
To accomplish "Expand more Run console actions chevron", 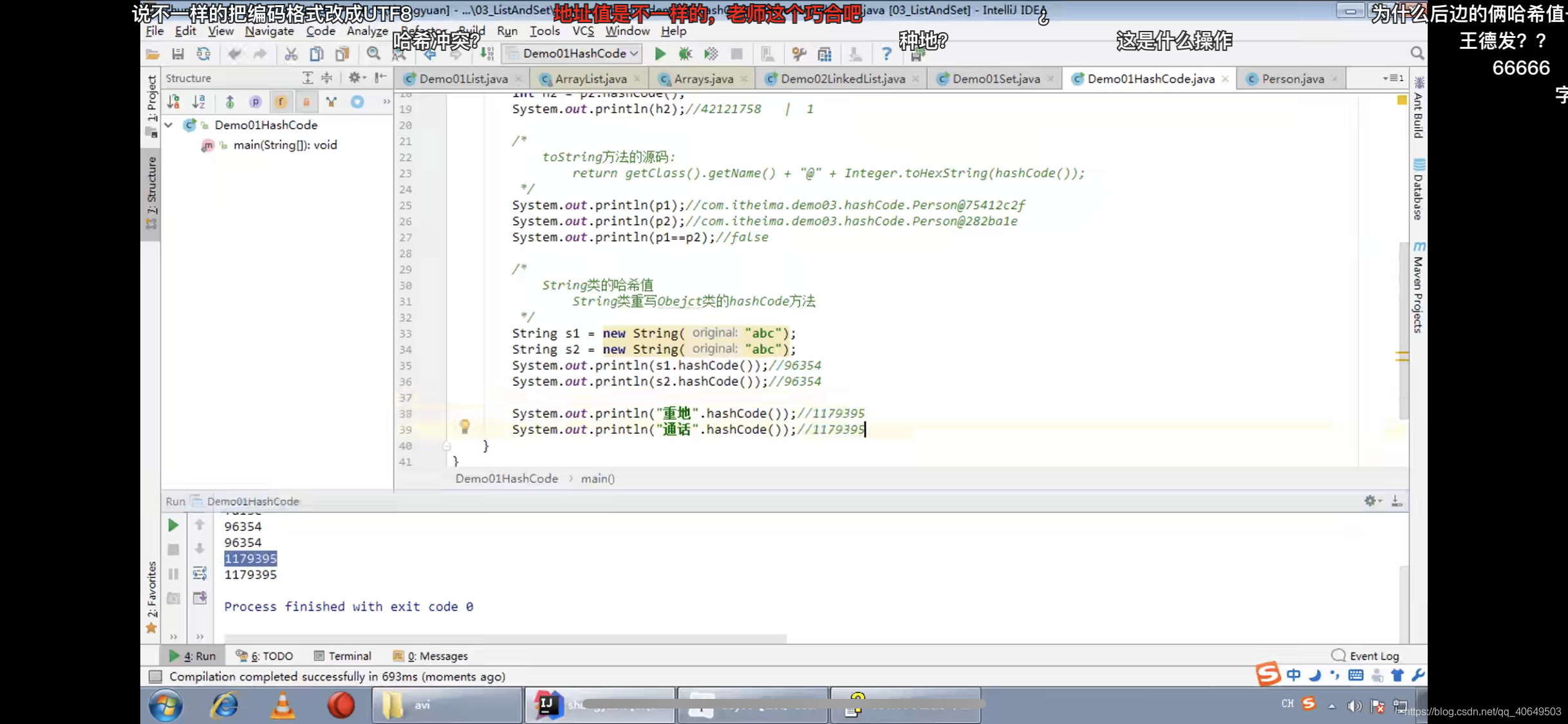I will [x=200, y=636].
